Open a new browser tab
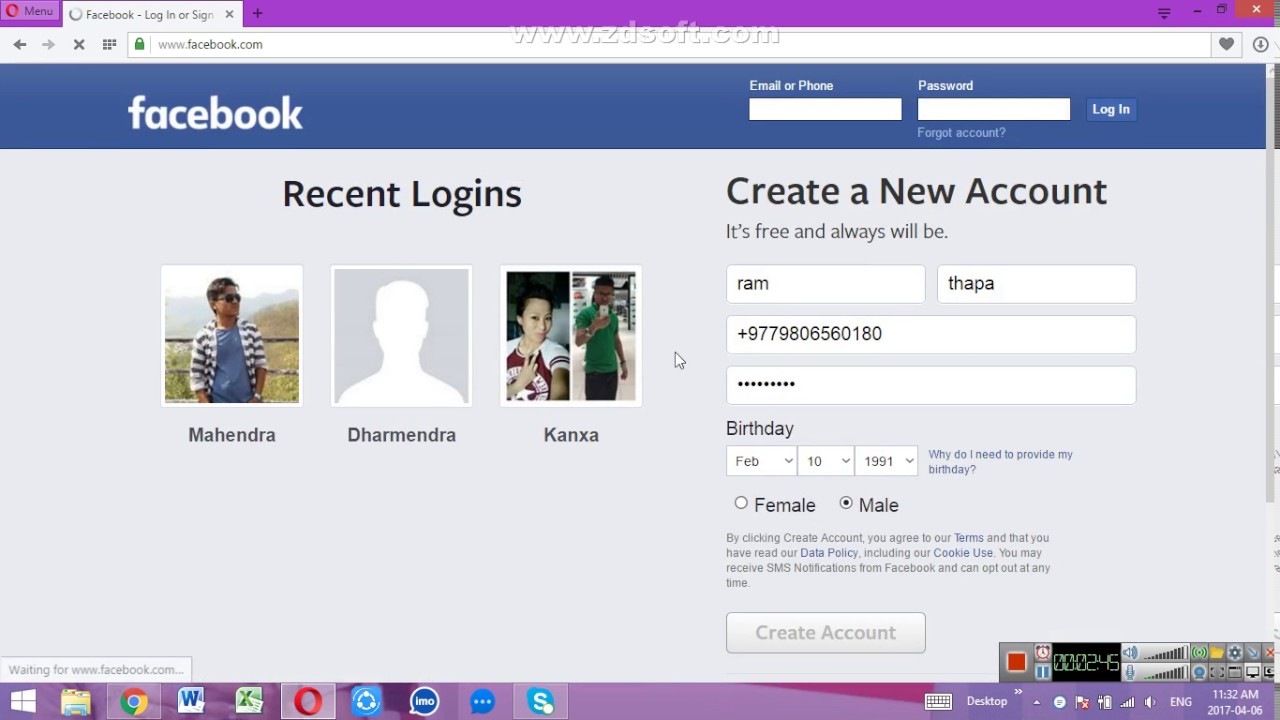Image resolution: width=1280 pixels, height=720 pixels. pos(257,14)
